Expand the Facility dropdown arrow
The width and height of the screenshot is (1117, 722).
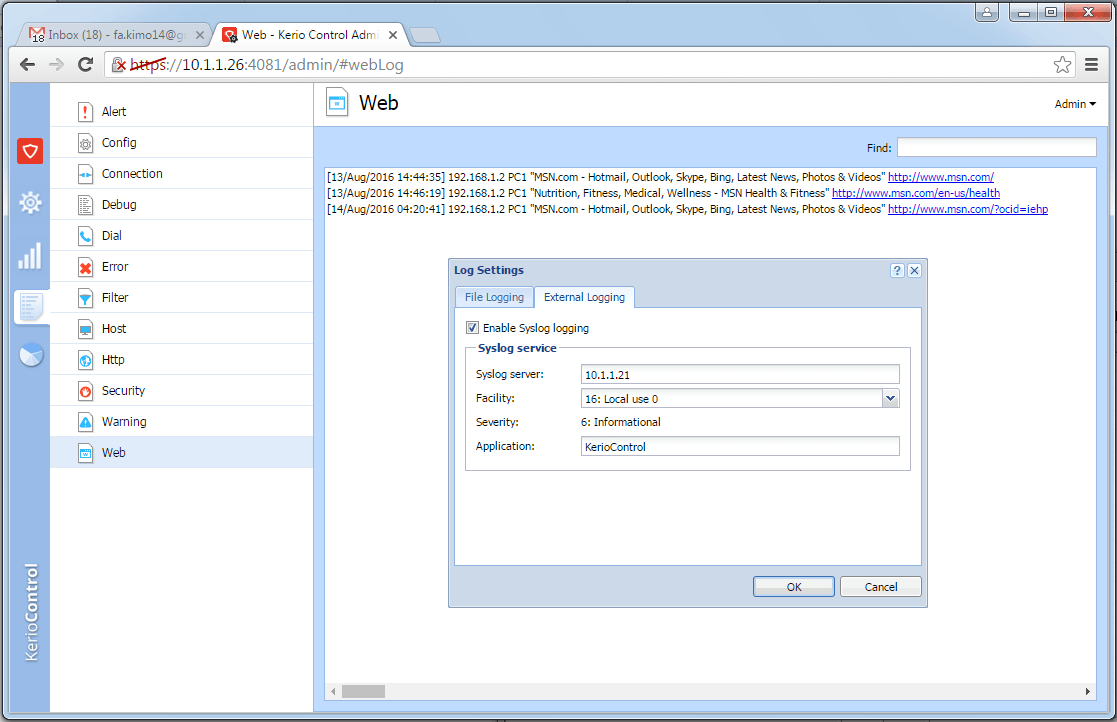[x=890, y=399]
